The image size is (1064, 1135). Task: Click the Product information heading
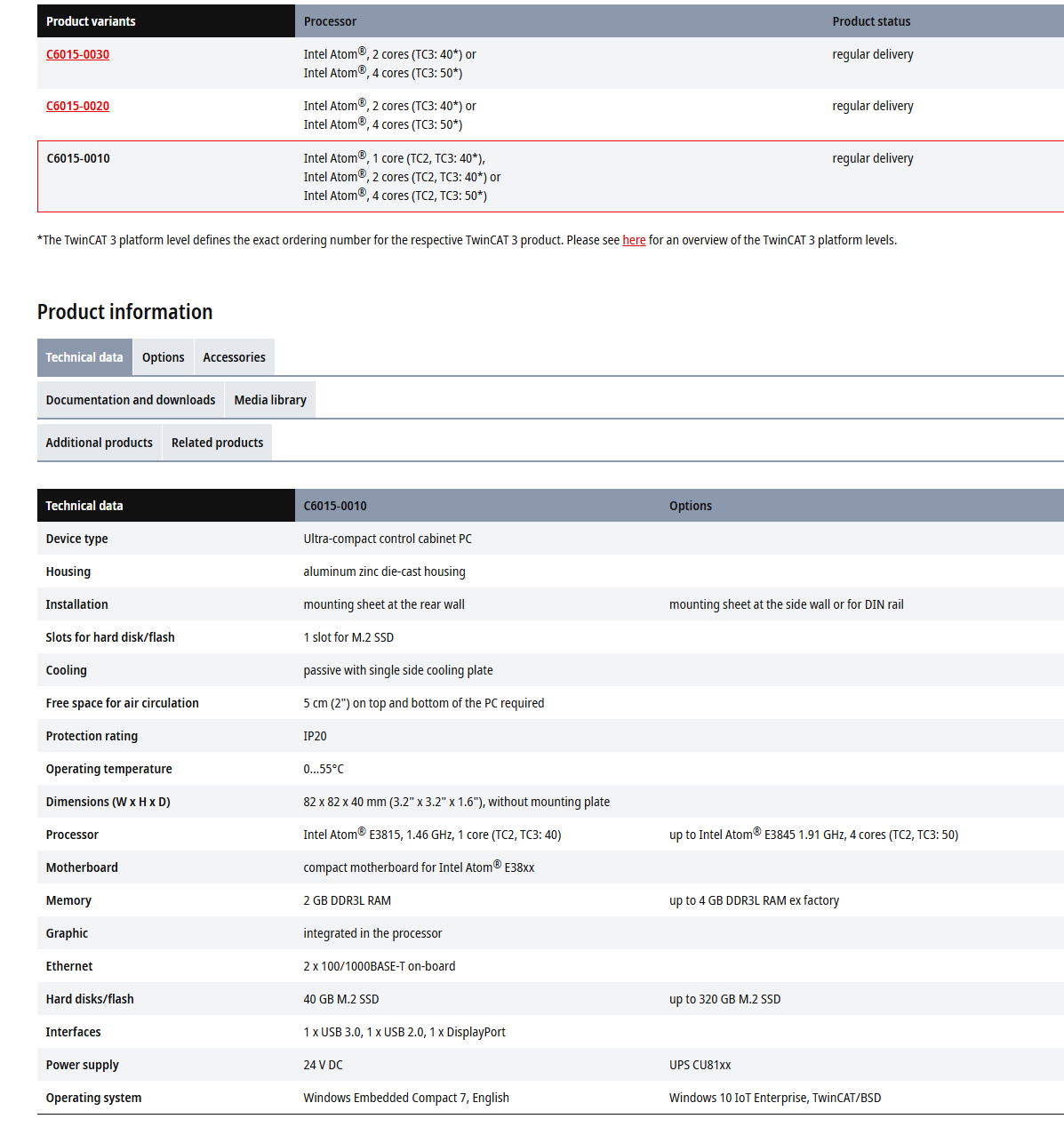point(125,312)
